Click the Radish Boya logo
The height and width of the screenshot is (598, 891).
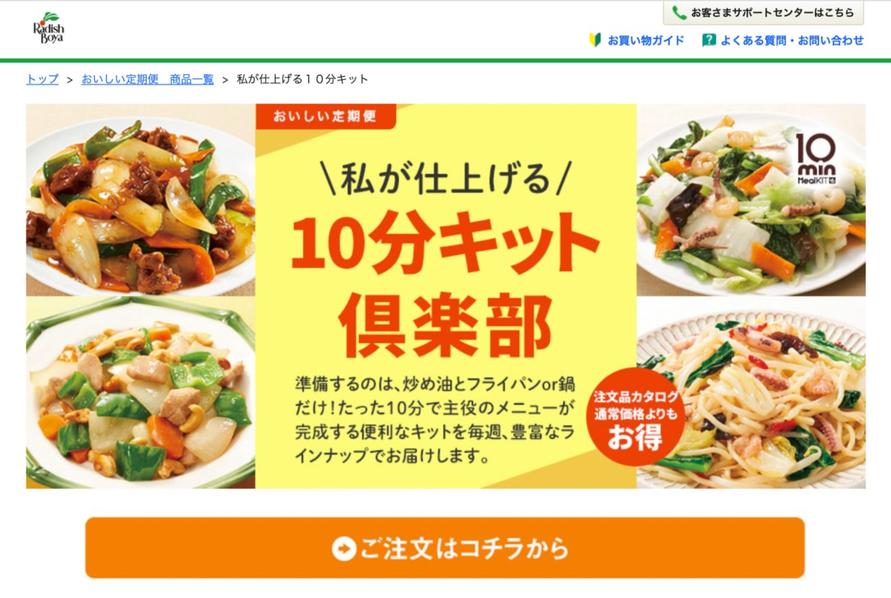click(48, 28)
